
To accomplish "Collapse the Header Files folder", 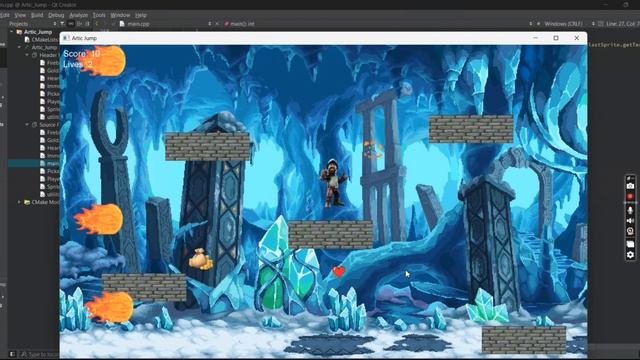I will click(27, 55).
